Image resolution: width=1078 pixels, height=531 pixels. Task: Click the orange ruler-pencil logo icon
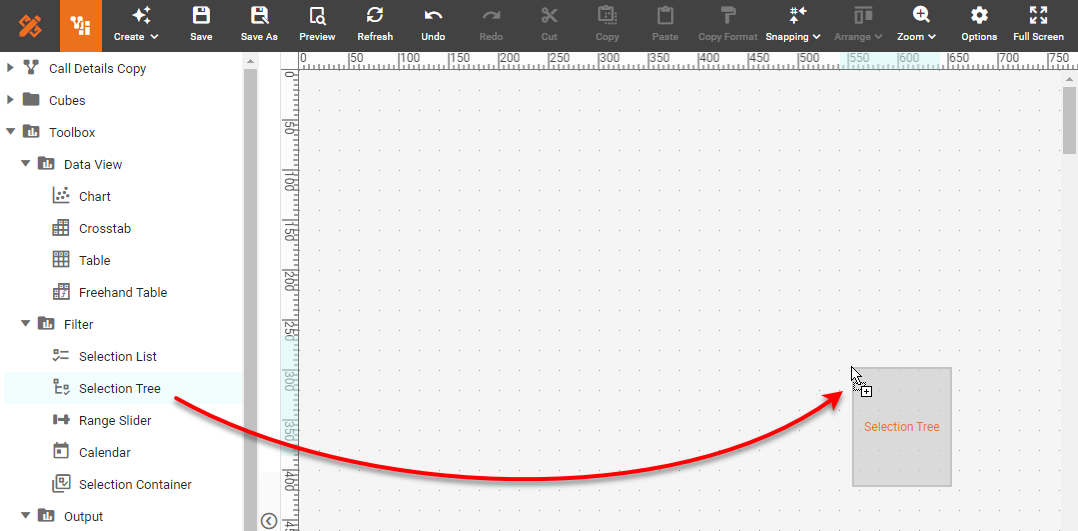[30, 26]
